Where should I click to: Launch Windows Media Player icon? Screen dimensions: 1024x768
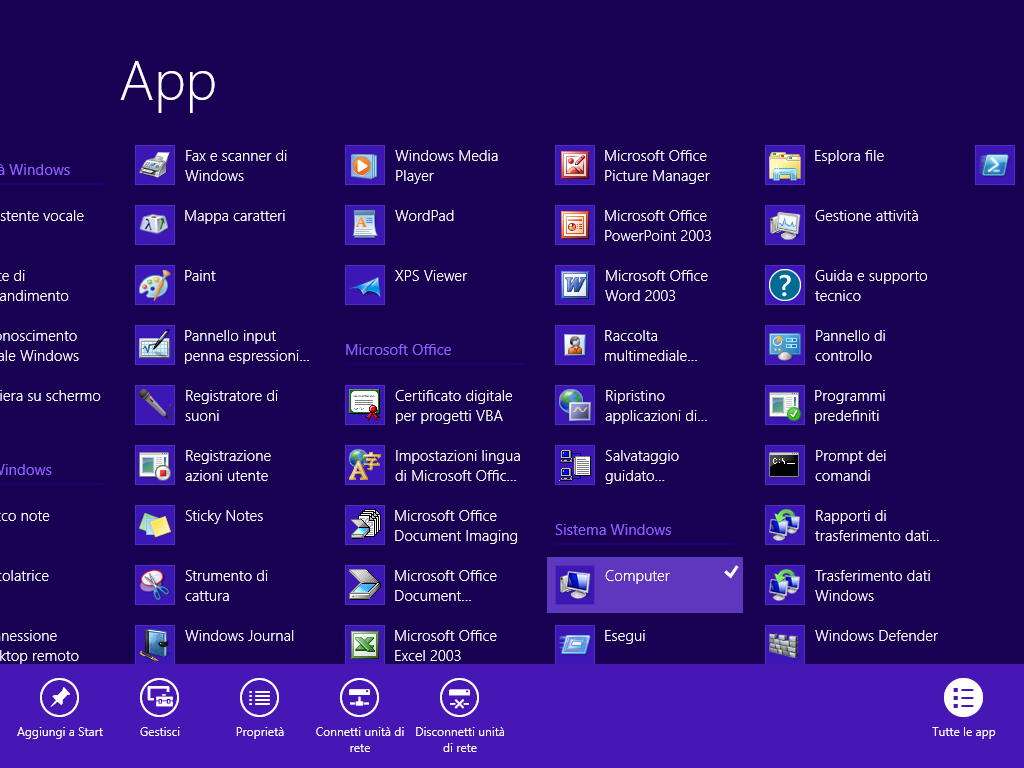tap(365, 165)
